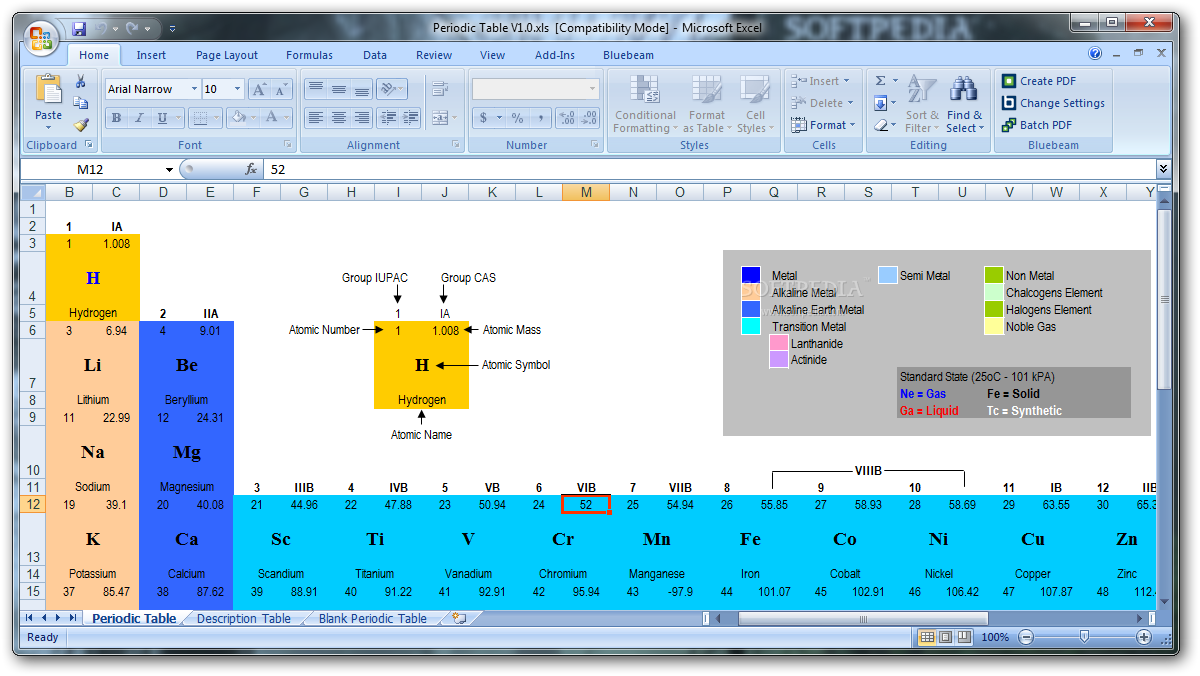Click the Save icon in Quick Access

[x=77, y=28]
